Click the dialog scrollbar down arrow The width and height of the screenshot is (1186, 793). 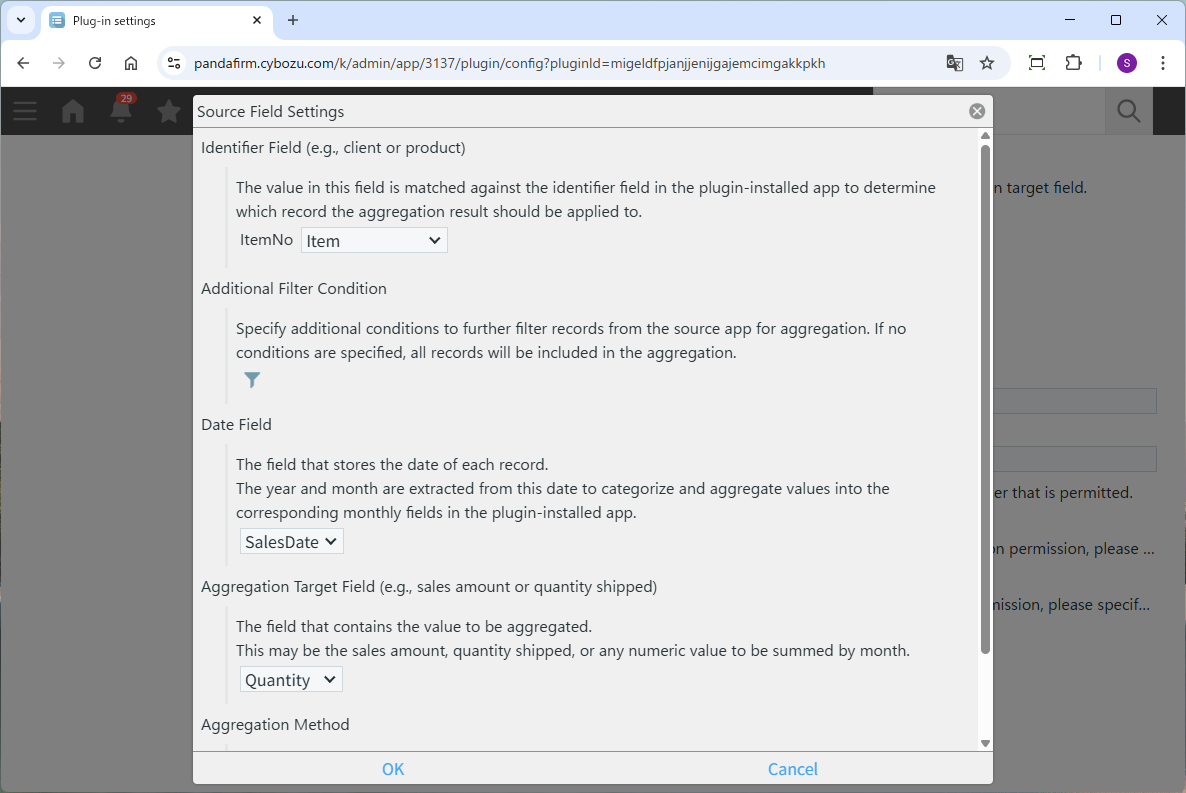click(985, 743)
